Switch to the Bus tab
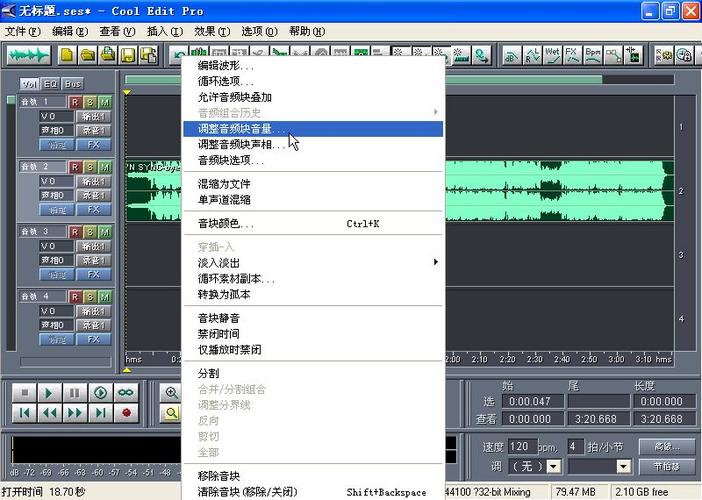702x500 pixels. click(x=73, y=84)
